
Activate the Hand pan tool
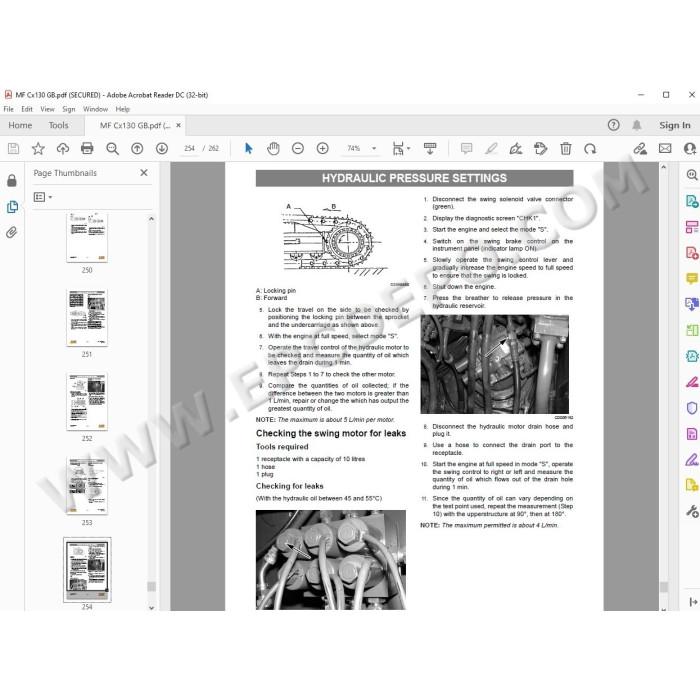click(x=273, y=149)
